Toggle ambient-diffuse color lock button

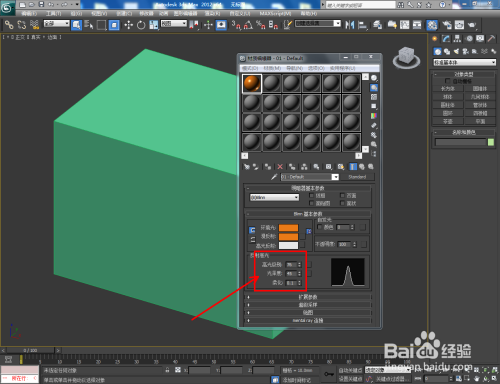point(252,230)
